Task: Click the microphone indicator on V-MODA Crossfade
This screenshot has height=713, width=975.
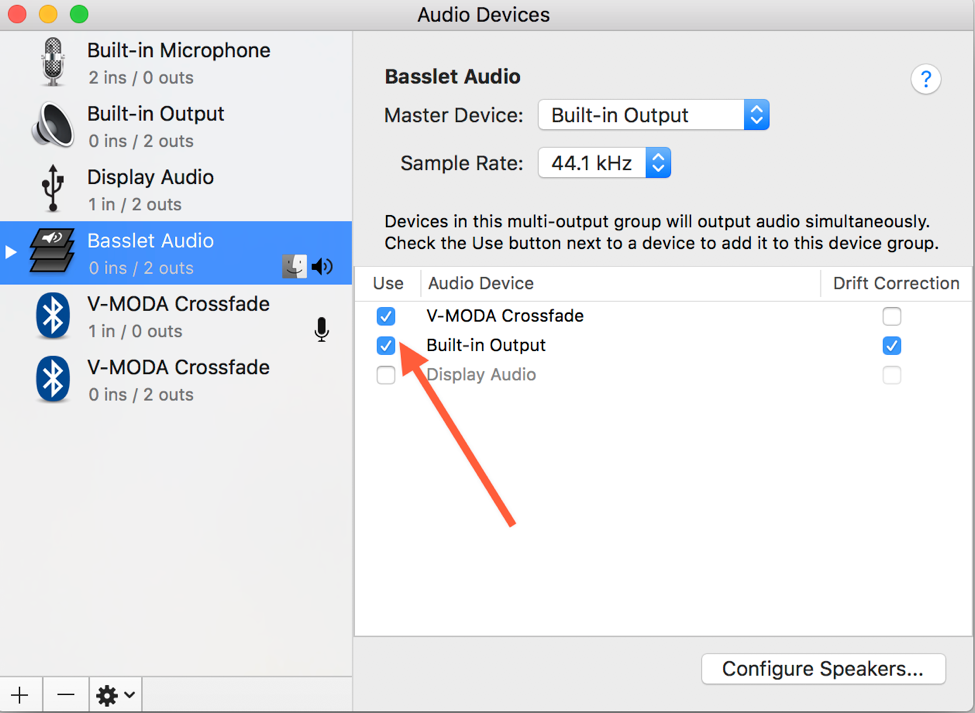Action: [x=322, y=329]
